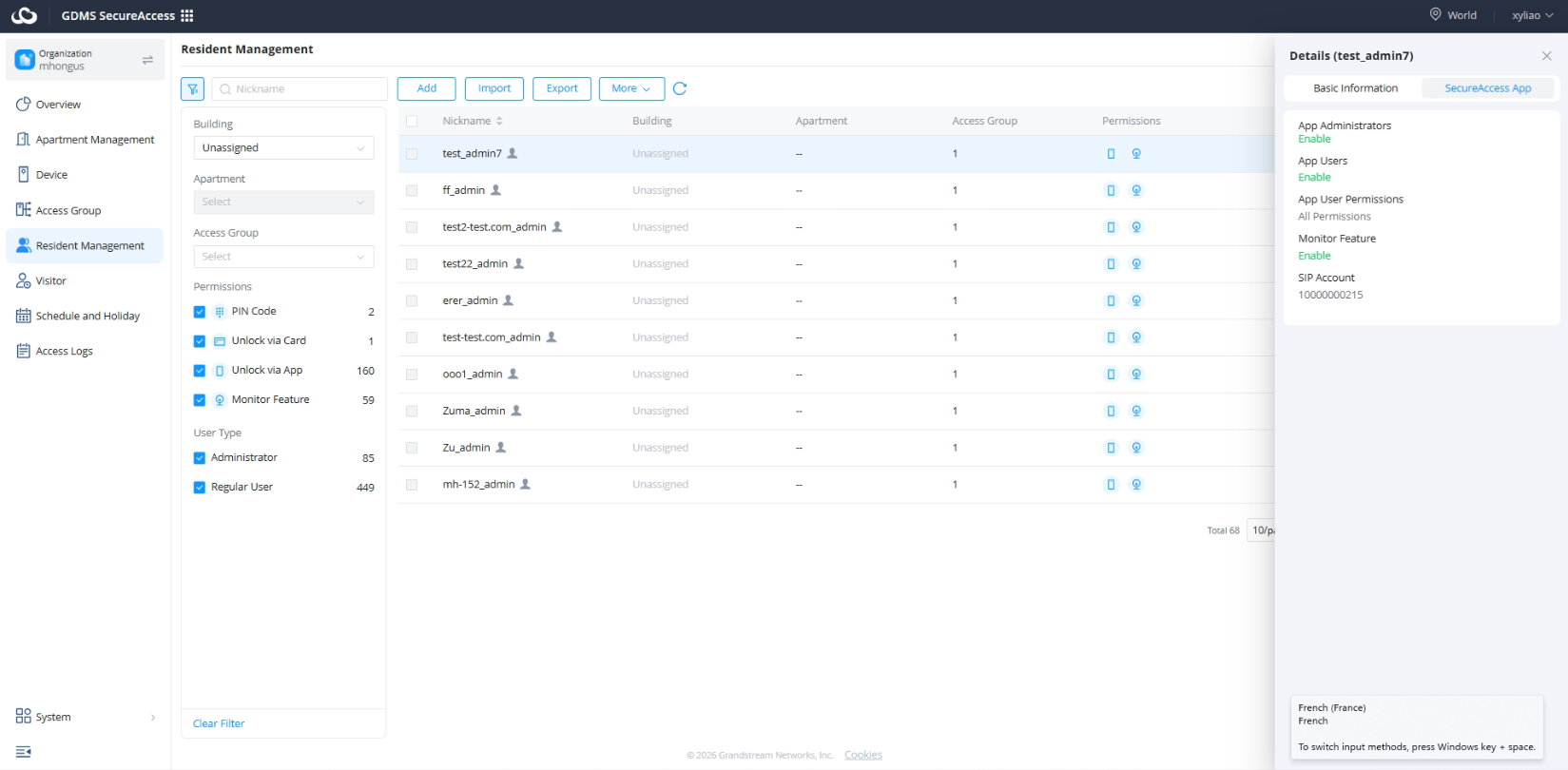
Task: Click Monitor Feature icon for test22_admin
Action: [x=1136, y=264]
